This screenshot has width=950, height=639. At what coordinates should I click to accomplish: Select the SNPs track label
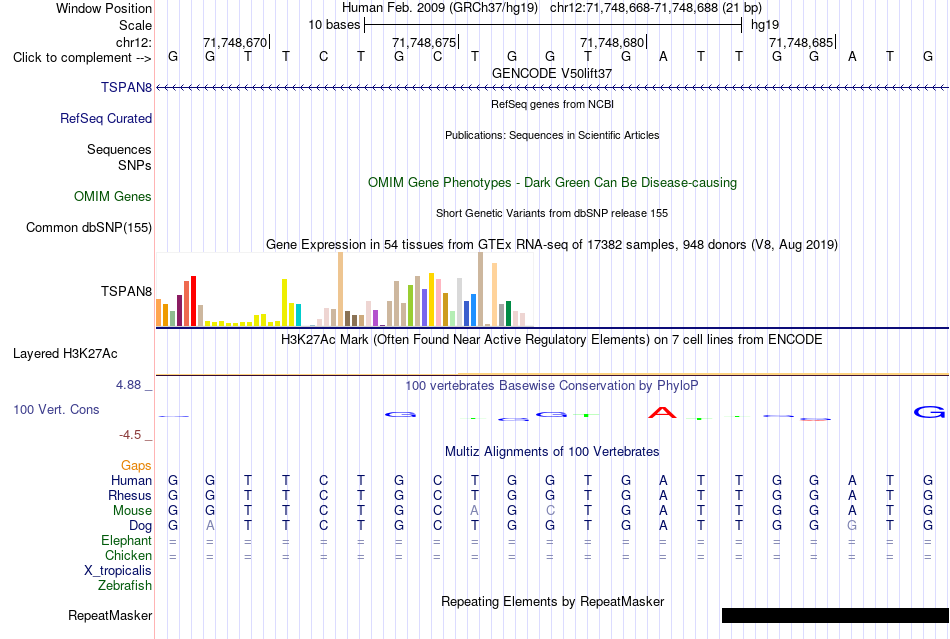coord(135,165)
